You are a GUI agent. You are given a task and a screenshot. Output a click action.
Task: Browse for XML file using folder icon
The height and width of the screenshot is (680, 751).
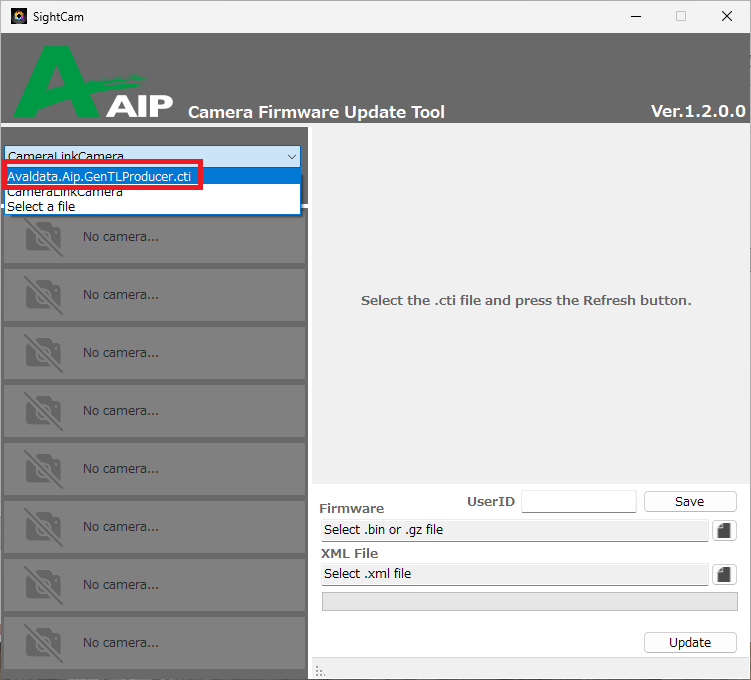click(x=724, y=574)
